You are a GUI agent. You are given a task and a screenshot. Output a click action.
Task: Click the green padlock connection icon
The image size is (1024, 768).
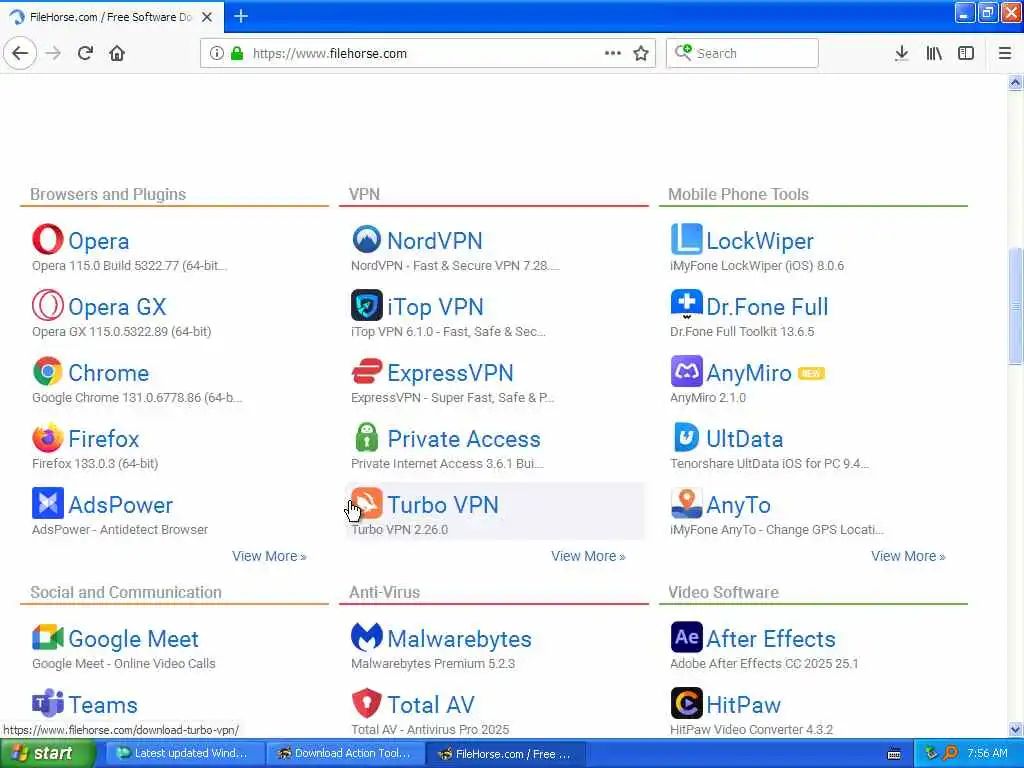pyautogui.click(x=237, y=54)
